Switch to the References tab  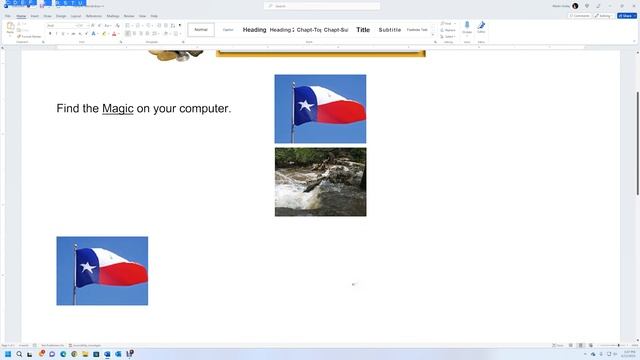[x=93, y=16]
